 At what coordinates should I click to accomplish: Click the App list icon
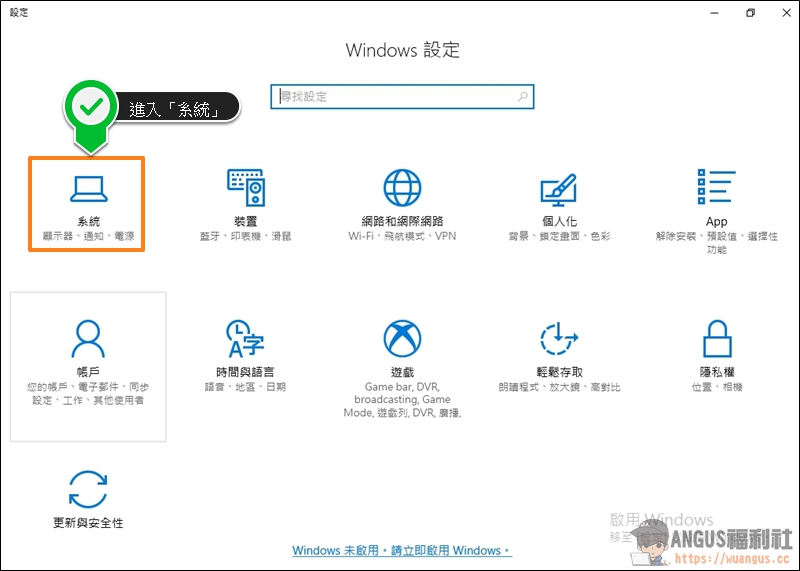(716, 188)
